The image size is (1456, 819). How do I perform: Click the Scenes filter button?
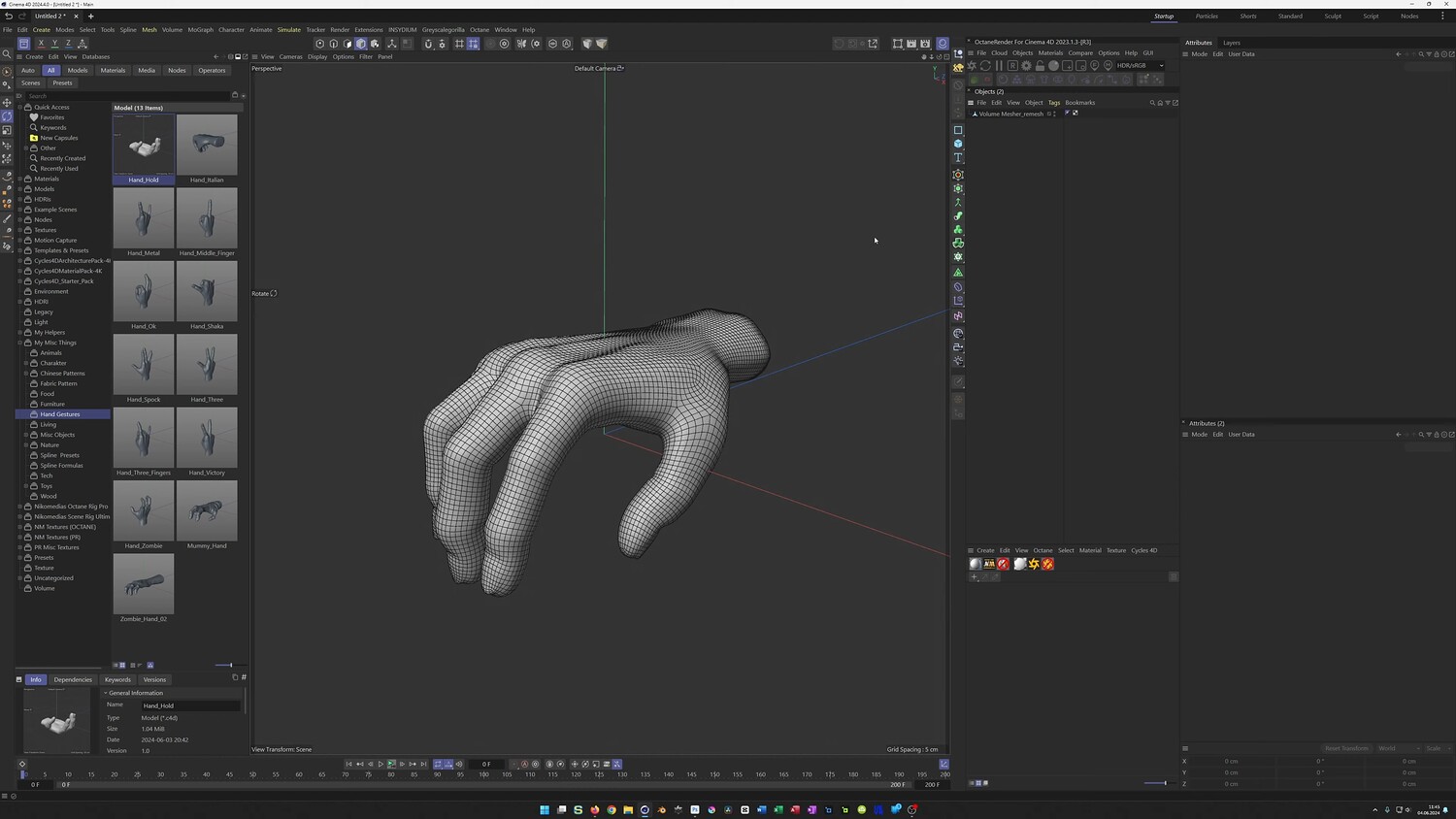pyautogui.click(x=31, y=82)
